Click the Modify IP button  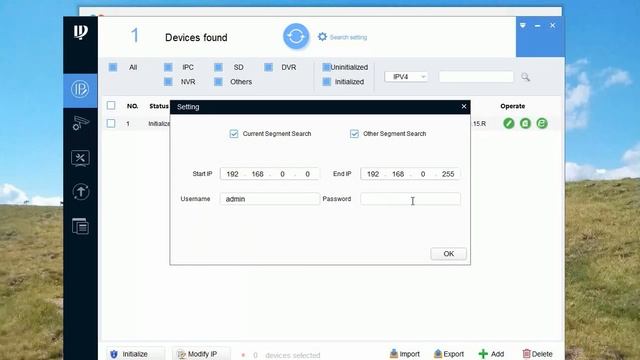point(201,354)
